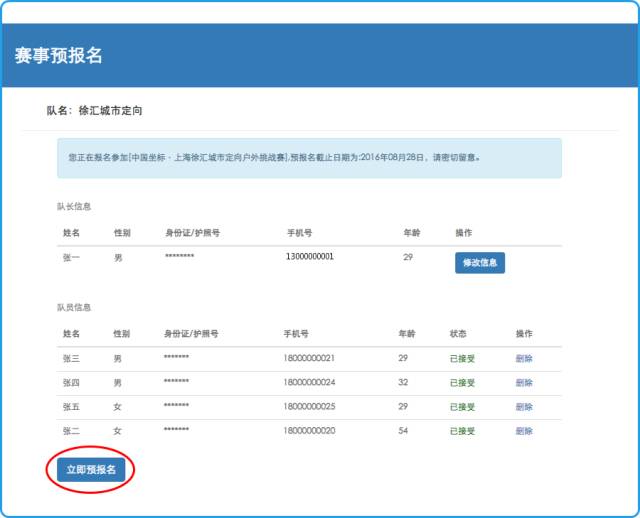This screenshot has width=640, height=518.
Task: Select phone number 18000000020
Action: [x=309, y=430]
